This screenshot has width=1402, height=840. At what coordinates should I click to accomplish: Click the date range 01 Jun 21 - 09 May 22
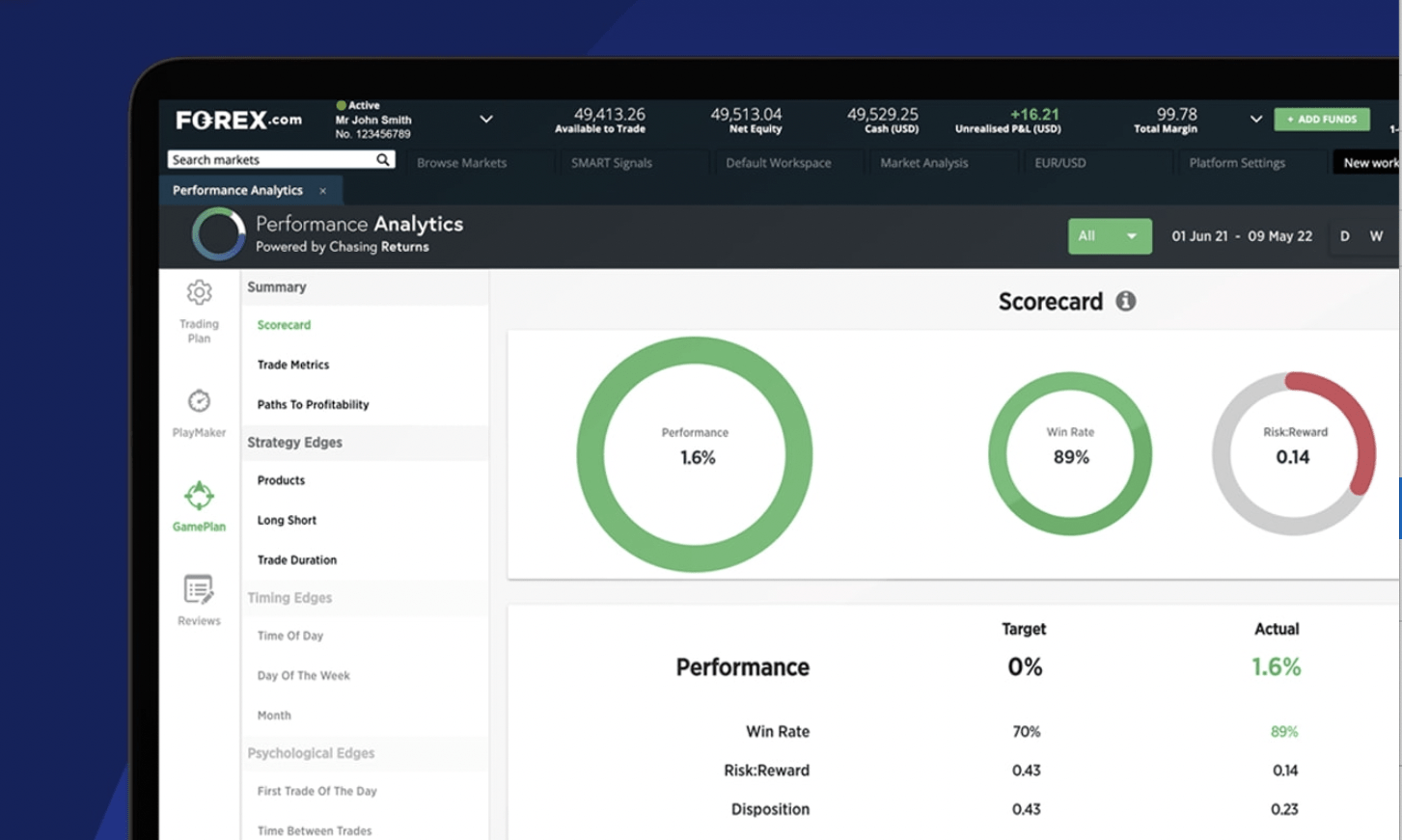(1242, 236)
